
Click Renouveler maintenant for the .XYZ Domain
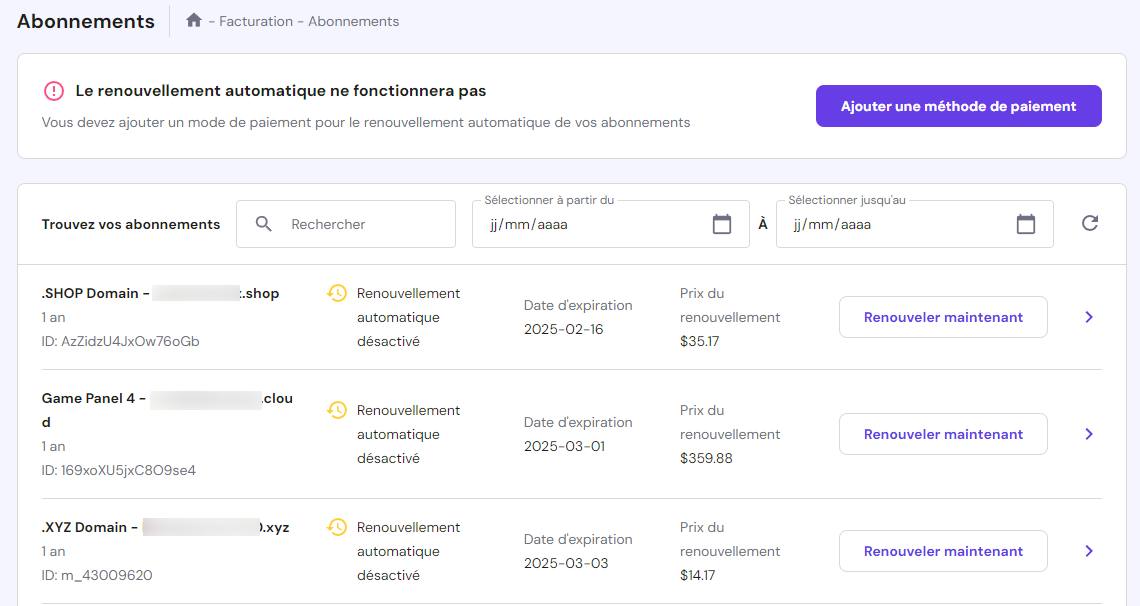click(942, 551)
